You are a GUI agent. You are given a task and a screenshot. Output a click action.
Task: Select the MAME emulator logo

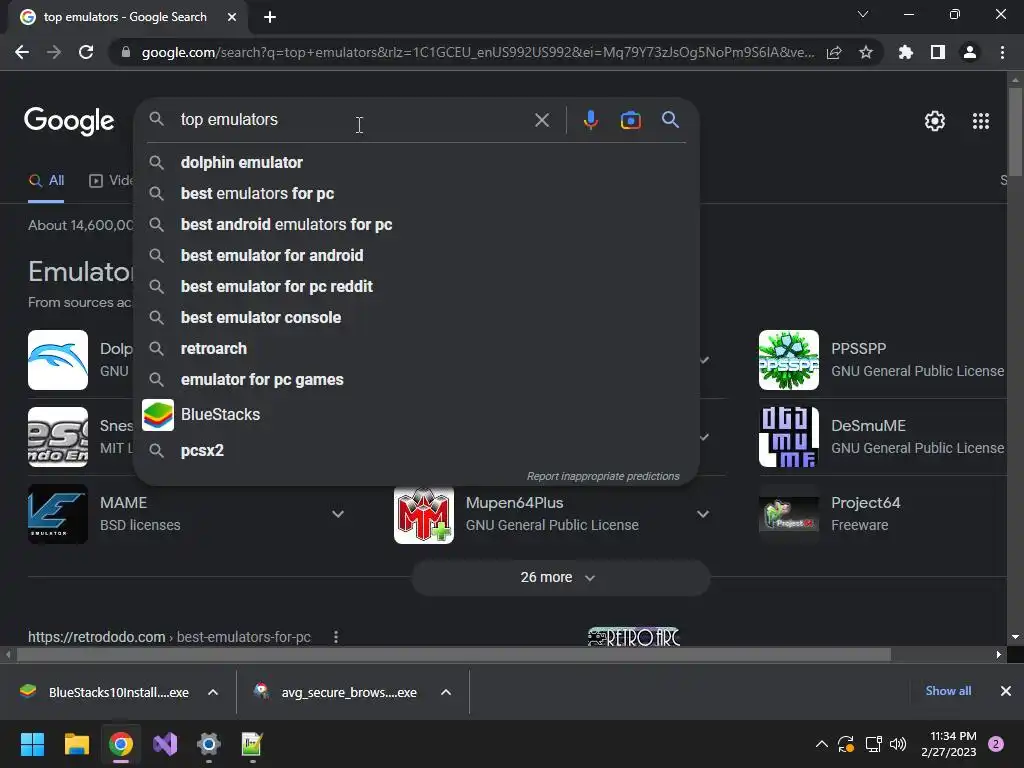point(58,514)
